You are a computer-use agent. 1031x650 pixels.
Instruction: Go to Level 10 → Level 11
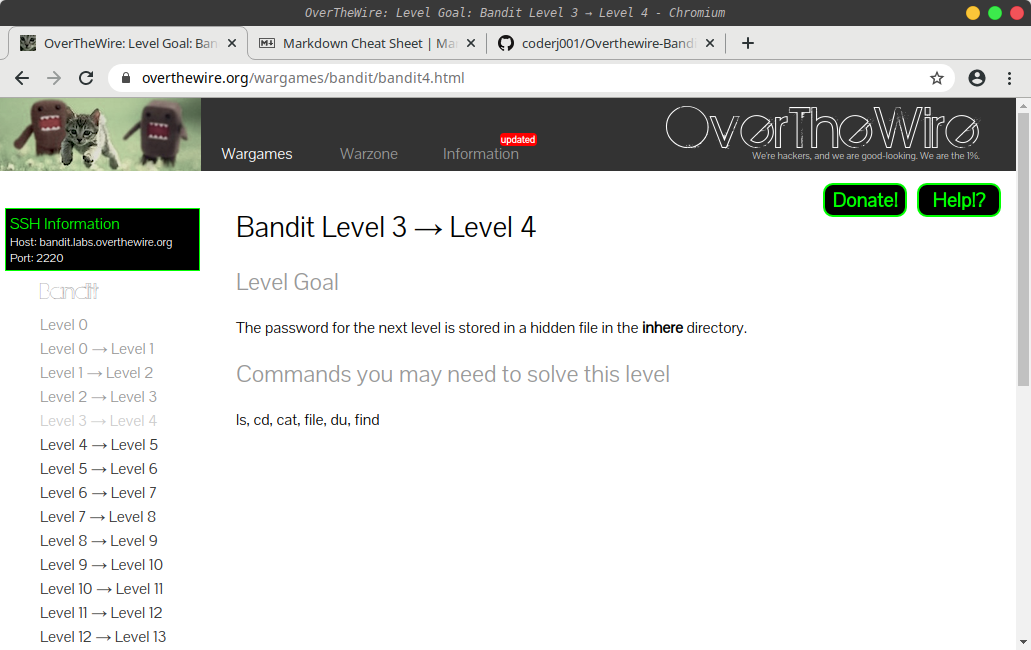coord(101,589)
